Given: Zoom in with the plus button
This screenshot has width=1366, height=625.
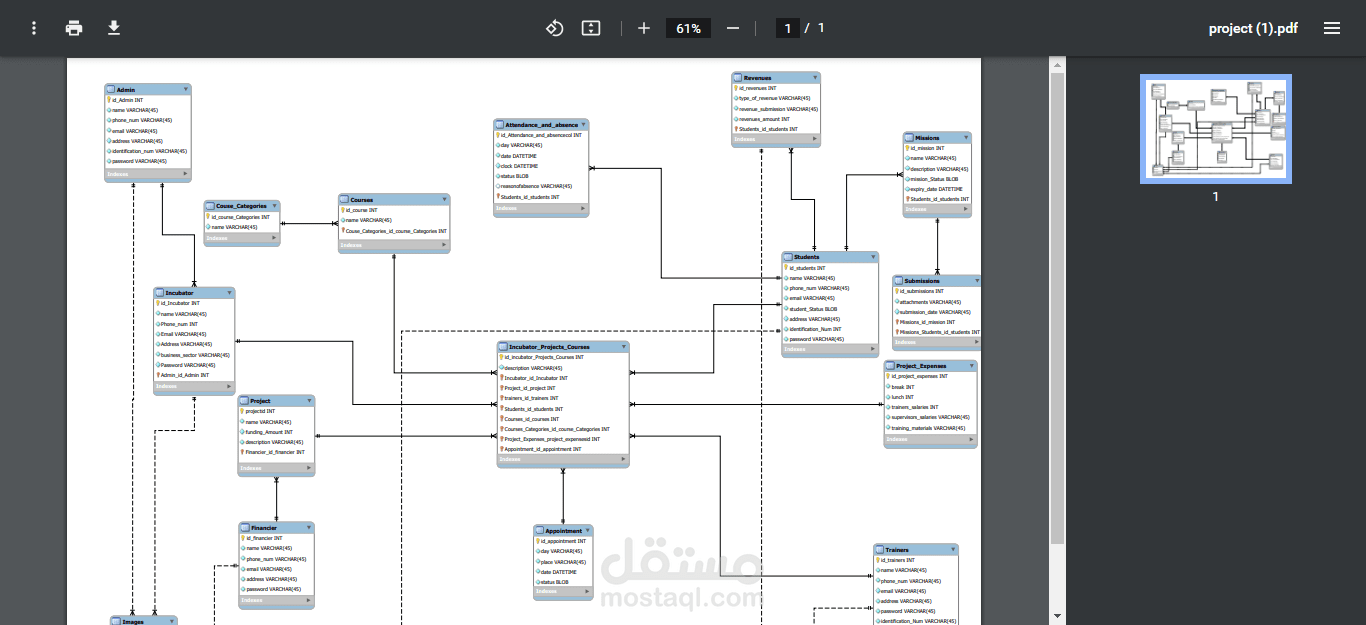Looking at the screenshot, I should [x=644, y=28].
